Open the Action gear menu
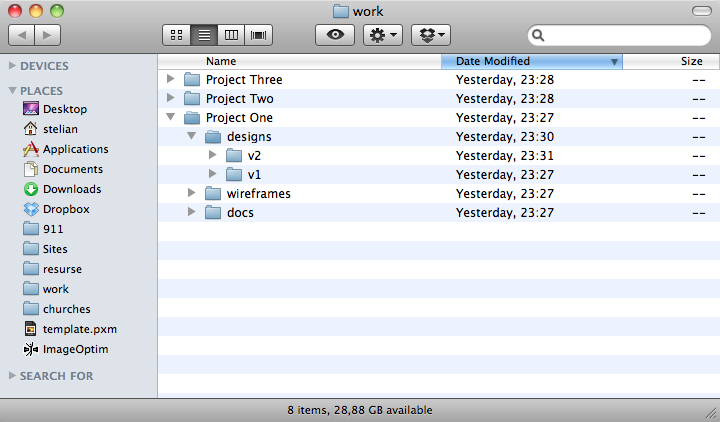This screenshot has height=422, width=720. point(383,35)
